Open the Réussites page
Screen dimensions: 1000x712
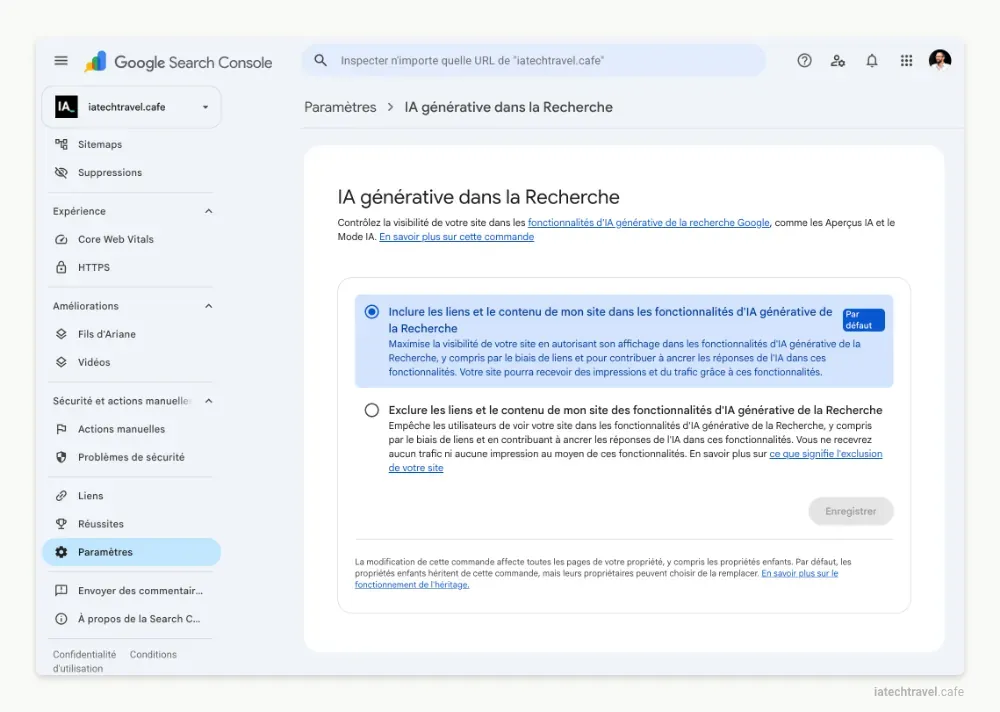point(131,524)
